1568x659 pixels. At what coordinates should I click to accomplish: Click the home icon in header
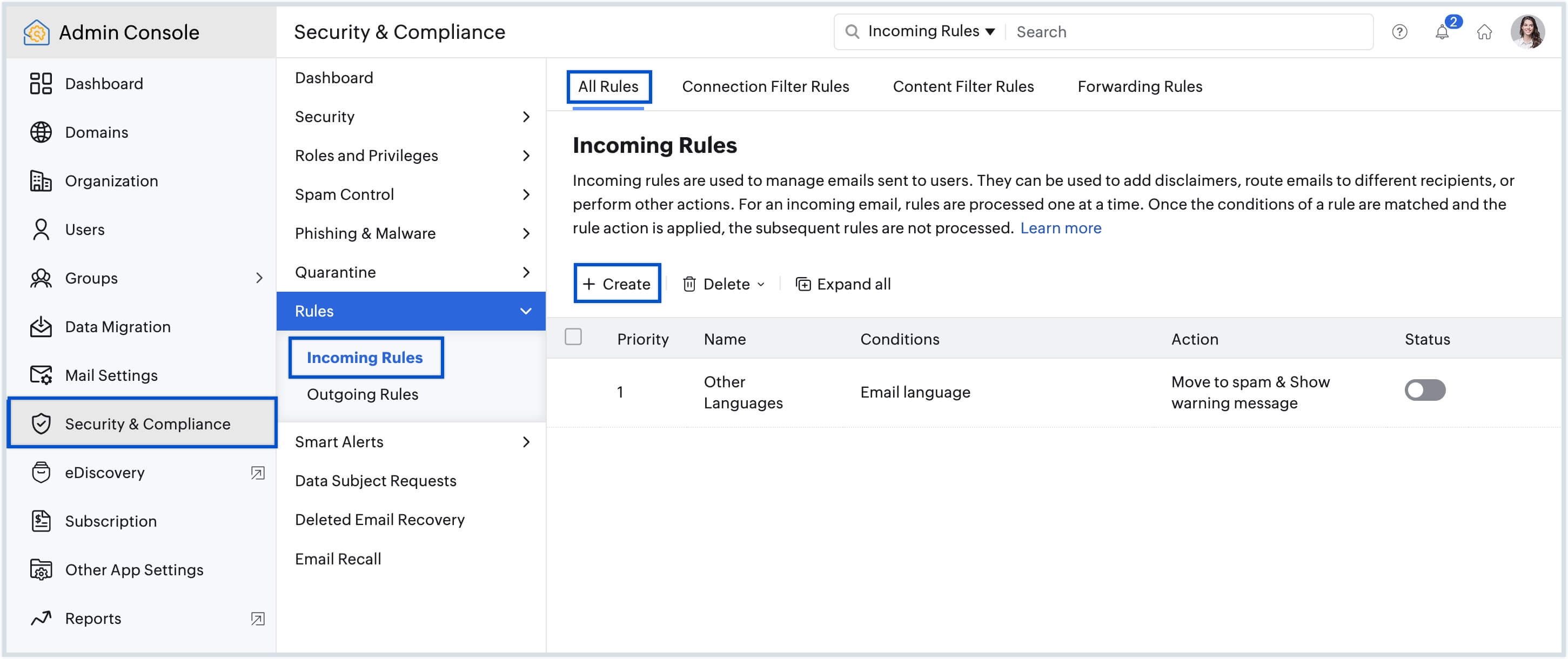tap(1484, 32)
